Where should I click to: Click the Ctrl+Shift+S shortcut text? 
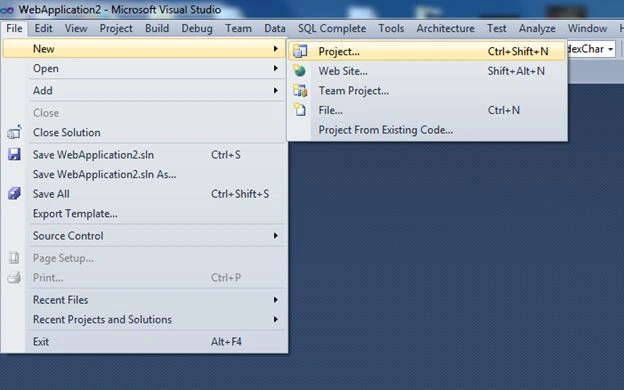(240, 194)
